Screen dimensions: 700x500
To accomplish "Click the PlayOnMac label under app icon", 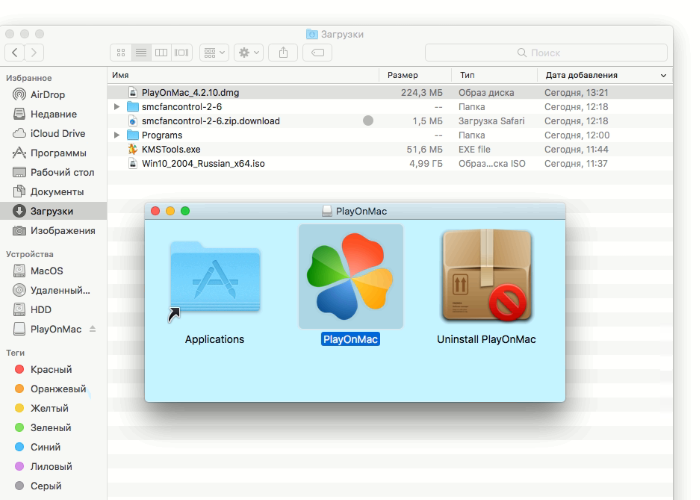I will (350, 339).
